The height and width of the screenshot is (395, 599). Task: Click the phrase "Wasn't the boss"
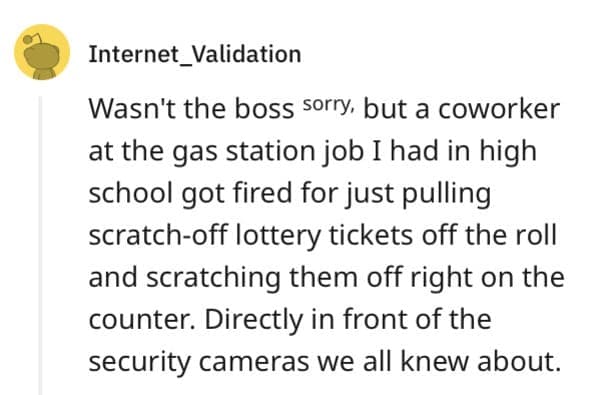(x=191, y=109)
